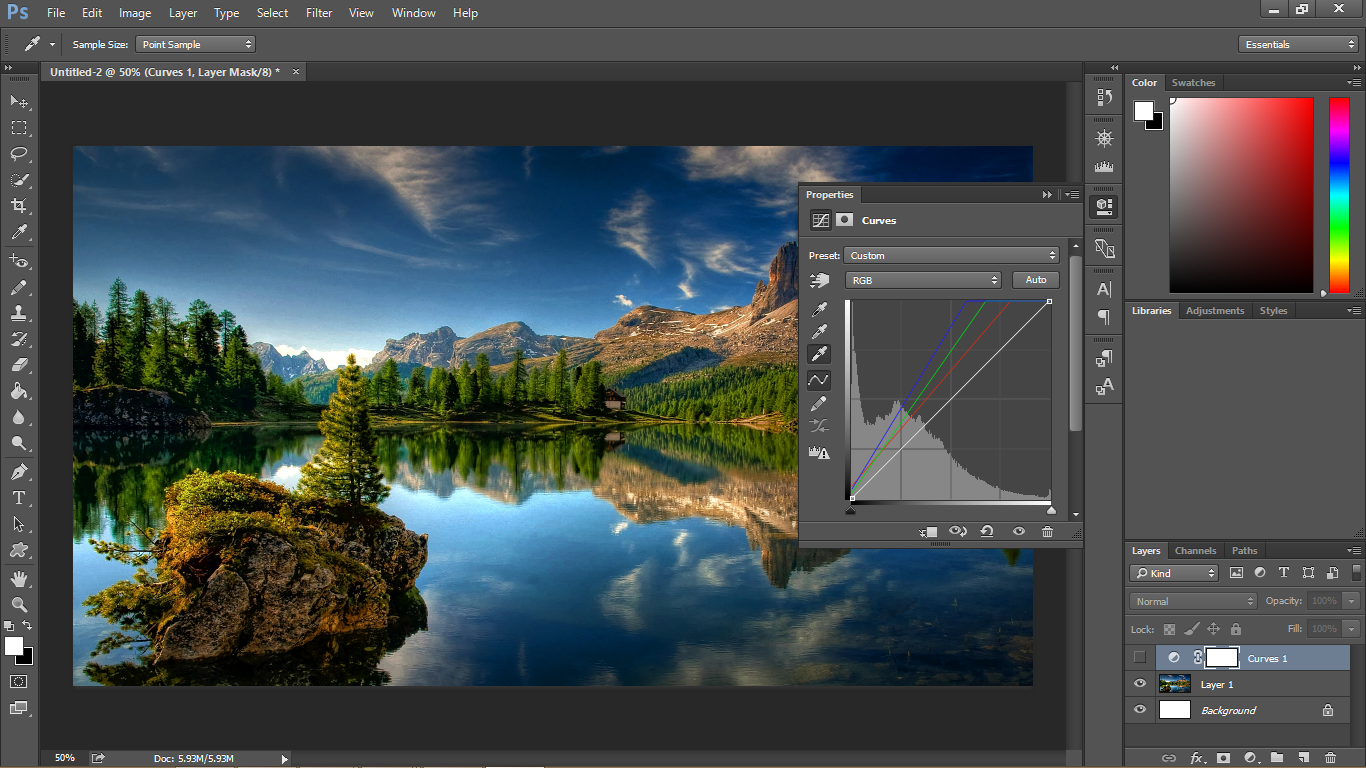Open the Sample Size dropdown
This screenshot has width=1366, height=768.
coord(196,45)
